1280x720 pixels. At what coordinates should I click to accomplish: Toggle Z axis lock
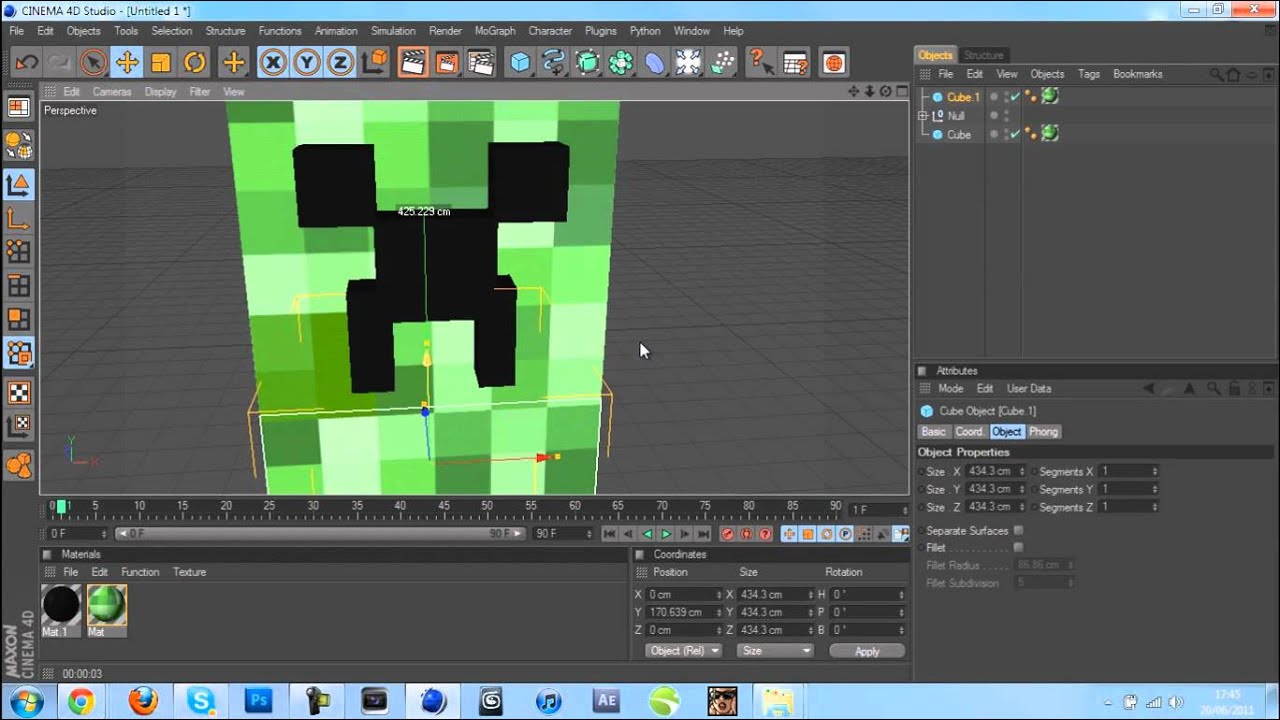point(340,63)
